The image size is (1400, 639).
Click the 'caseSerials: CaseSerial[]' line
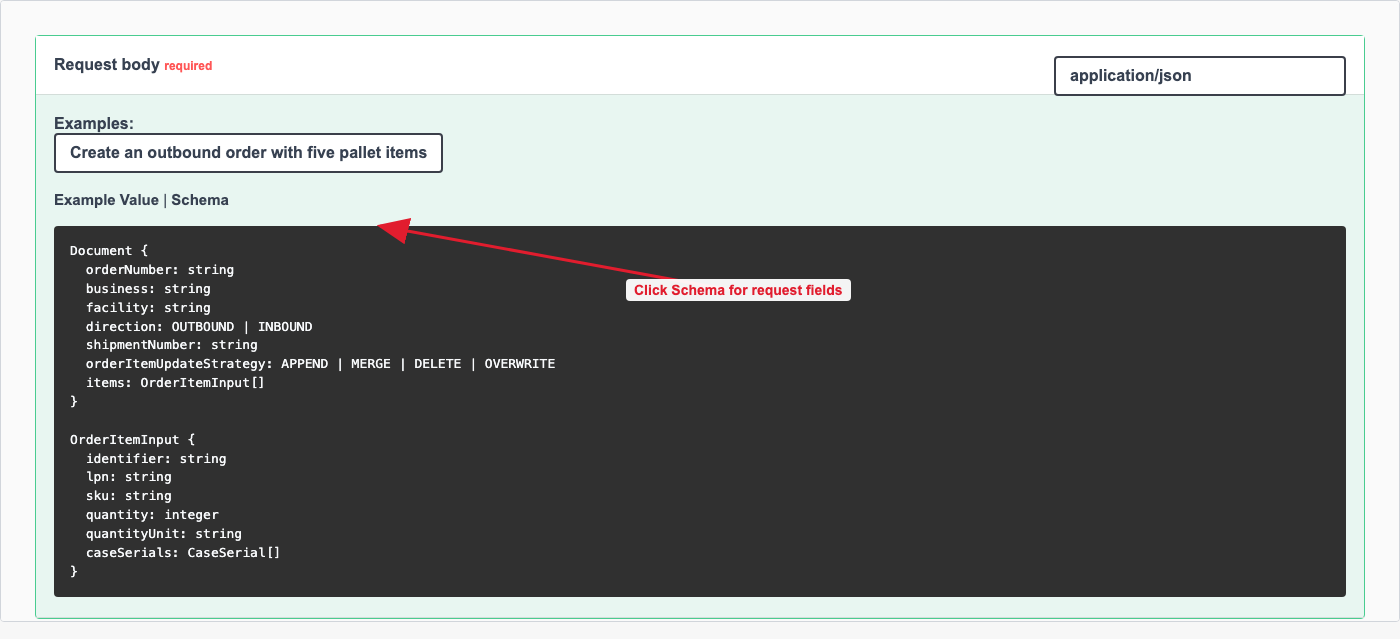tap(183, 553)
